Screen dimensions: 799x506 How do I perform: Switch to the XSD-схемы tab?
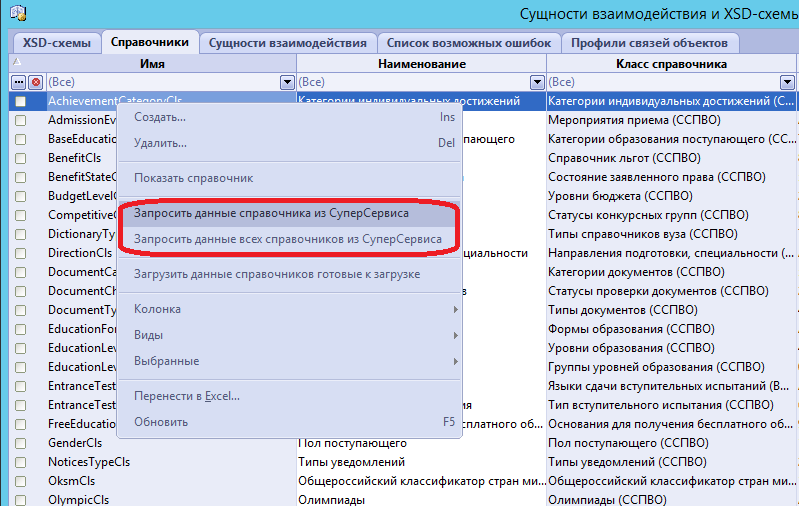[57, 43]
